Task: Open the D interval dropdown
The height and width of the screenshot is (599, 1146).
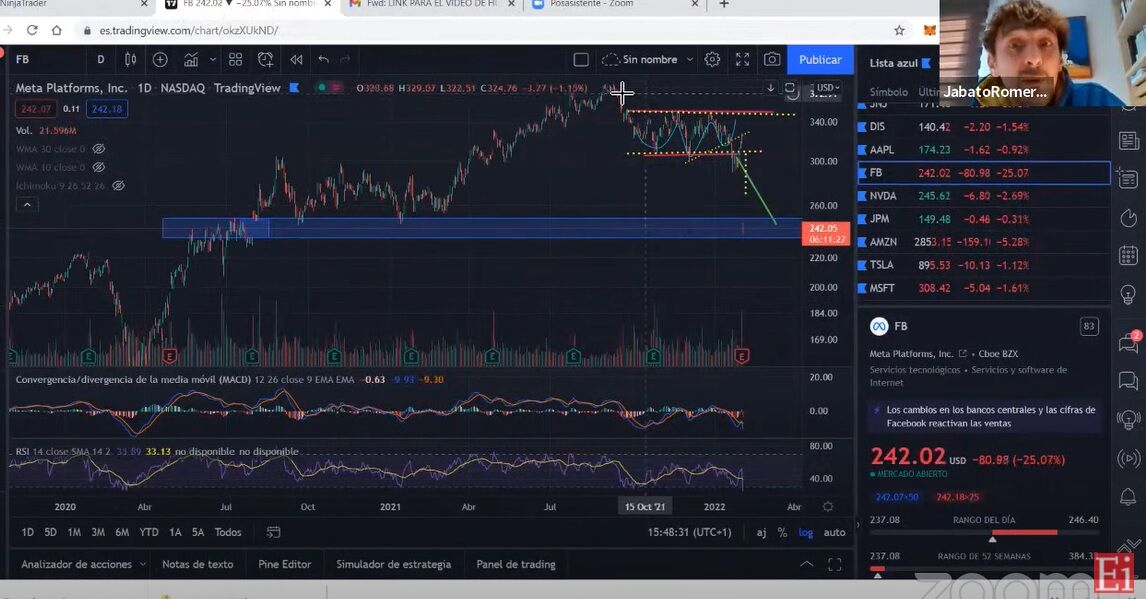Action: pyautogui.click(x=101, y=59)
